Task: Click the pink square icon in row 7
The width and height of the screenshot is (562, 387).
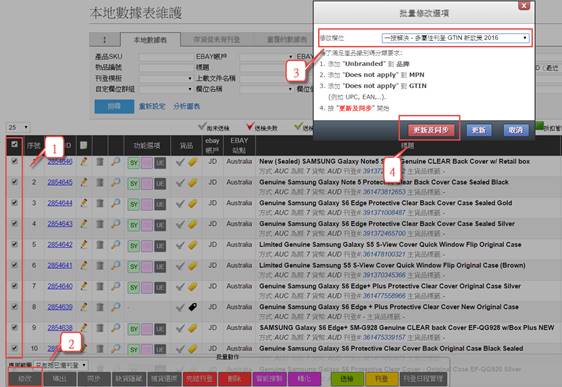Action: [x=147, y=288]
